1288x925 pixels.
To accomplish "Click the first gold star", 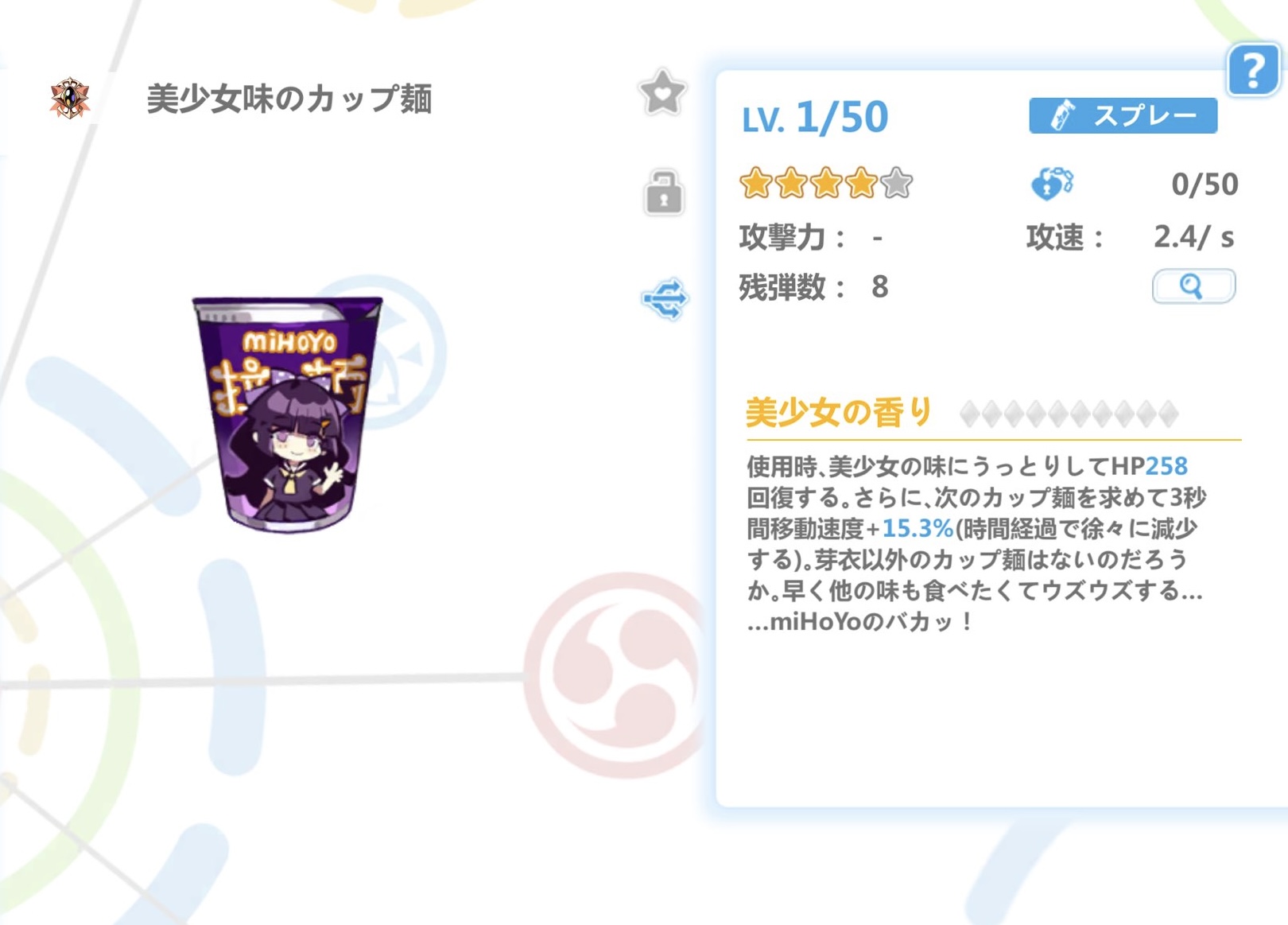I will pos(755,184).
